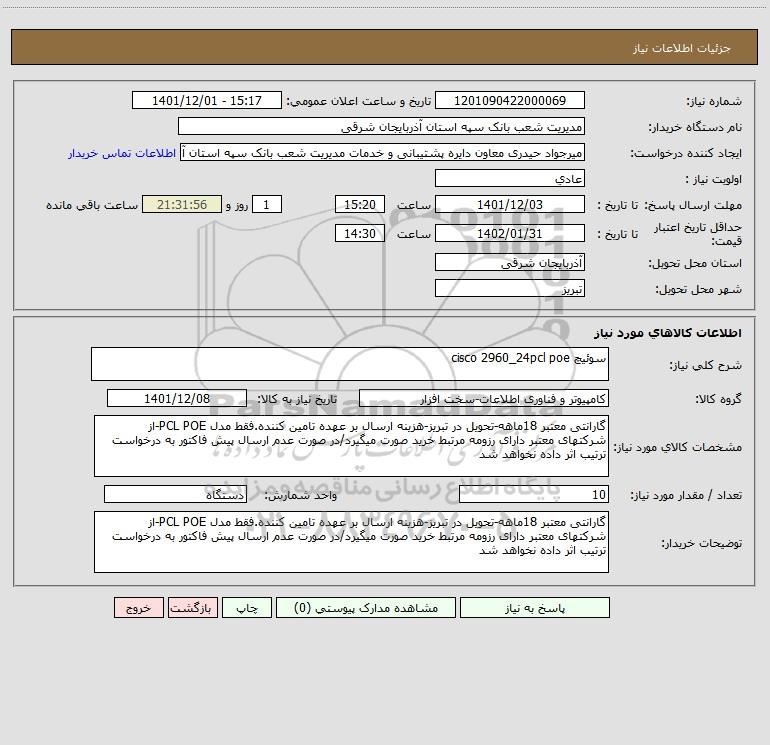
Task: Click the مهلت ارسال پاسخ label
Action: point(693,205)
